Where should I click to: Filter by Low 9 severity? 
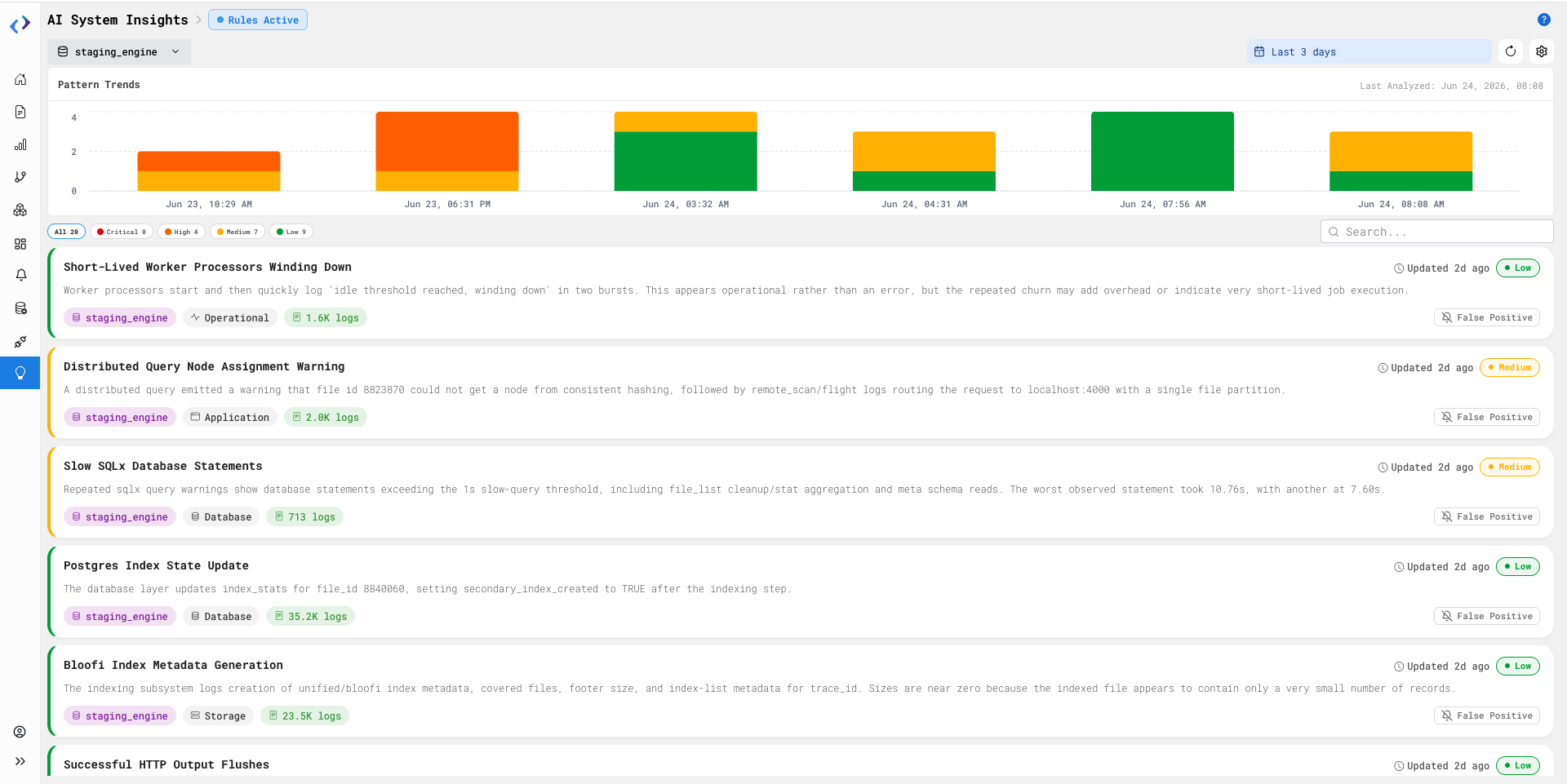click(291, 232)
